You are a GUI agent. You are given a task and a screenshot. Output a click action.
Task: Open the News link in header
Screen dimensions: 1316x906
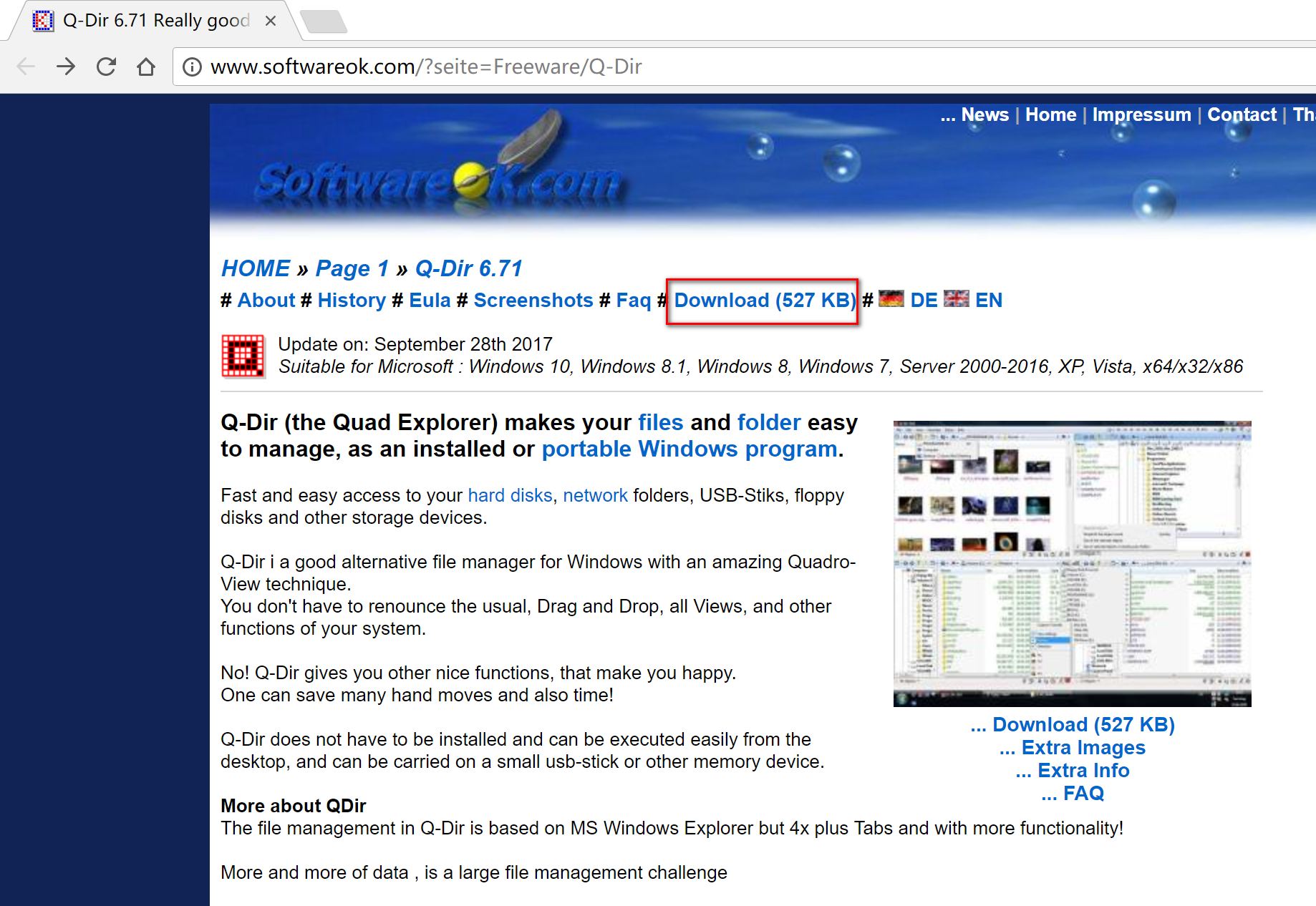[x=984, y=115]
